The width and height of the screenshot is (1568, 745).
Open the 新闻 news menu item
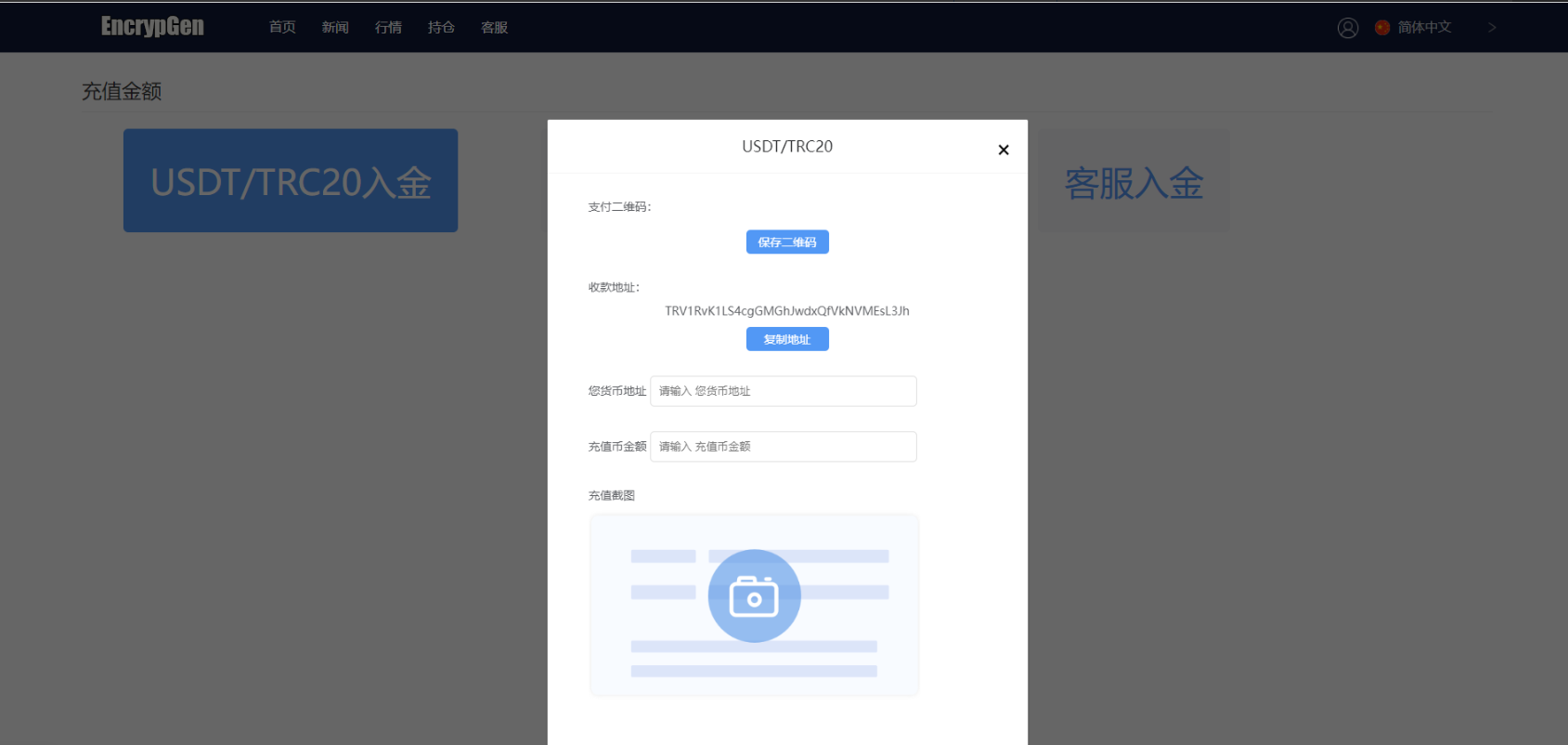[335, 28]
